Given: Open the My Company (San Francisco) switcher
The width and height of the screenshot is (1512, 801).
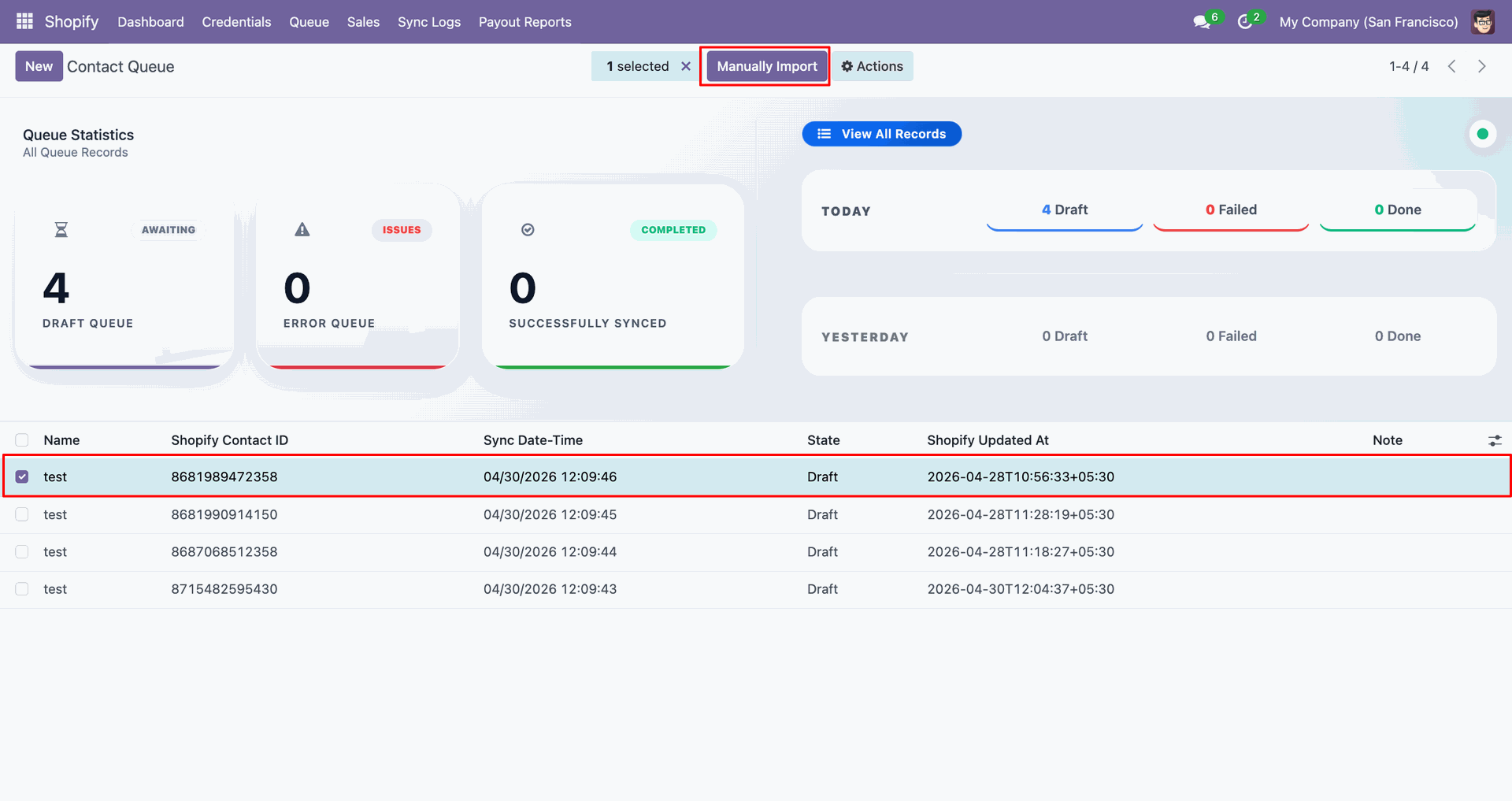Looking at the screenshot, I should tap(1369, 22).
